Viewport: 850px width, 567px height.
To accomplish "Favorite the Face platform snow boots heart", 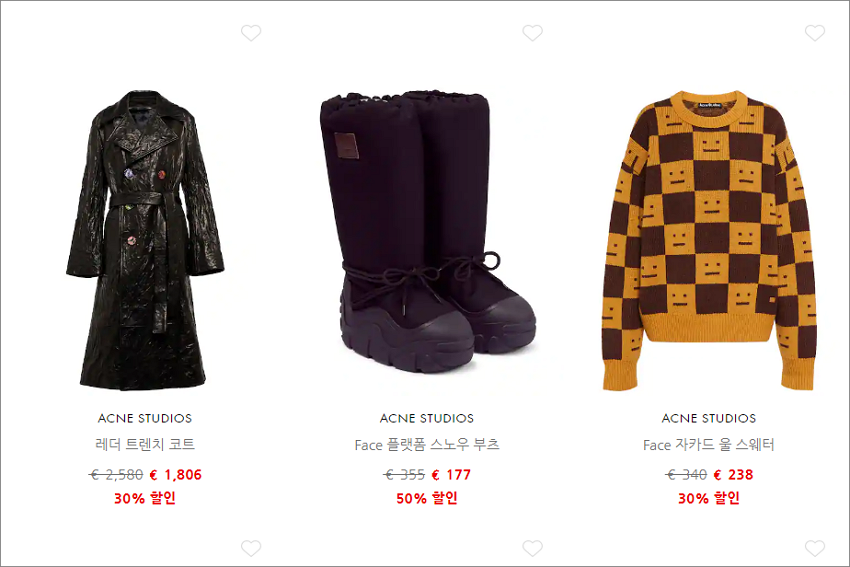I will pyautogui.click(x=532, y=33).
